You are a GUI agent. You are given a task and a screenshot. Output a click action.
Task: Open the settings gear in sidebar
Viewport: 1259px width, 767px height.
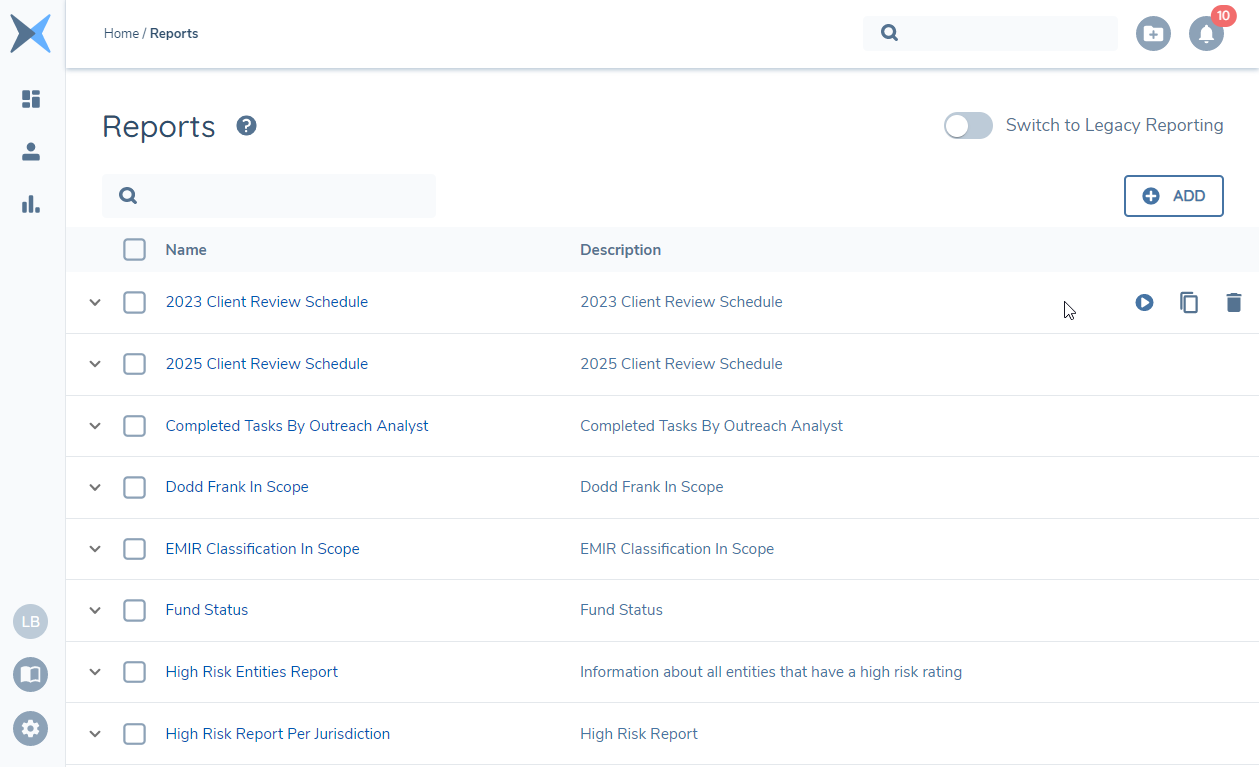pos(31,728)
